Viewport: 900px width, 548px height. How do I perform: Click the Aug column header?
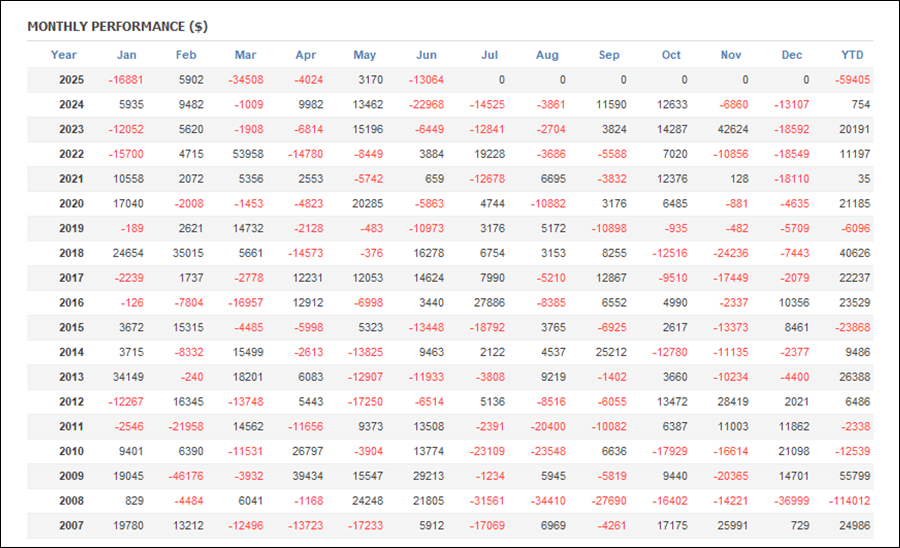(x=547, y=55)
